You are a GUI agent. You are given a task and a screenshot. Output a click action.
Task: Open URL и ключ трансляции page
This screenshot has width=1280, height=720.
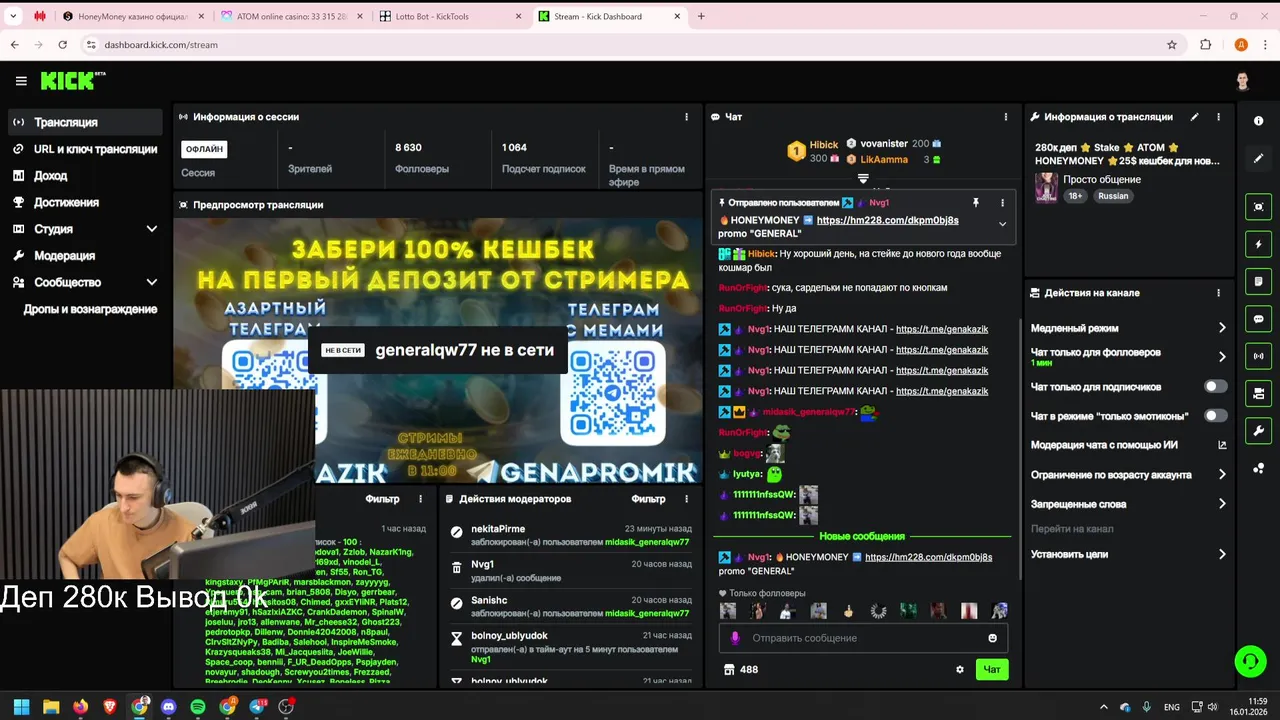point(84,149)
